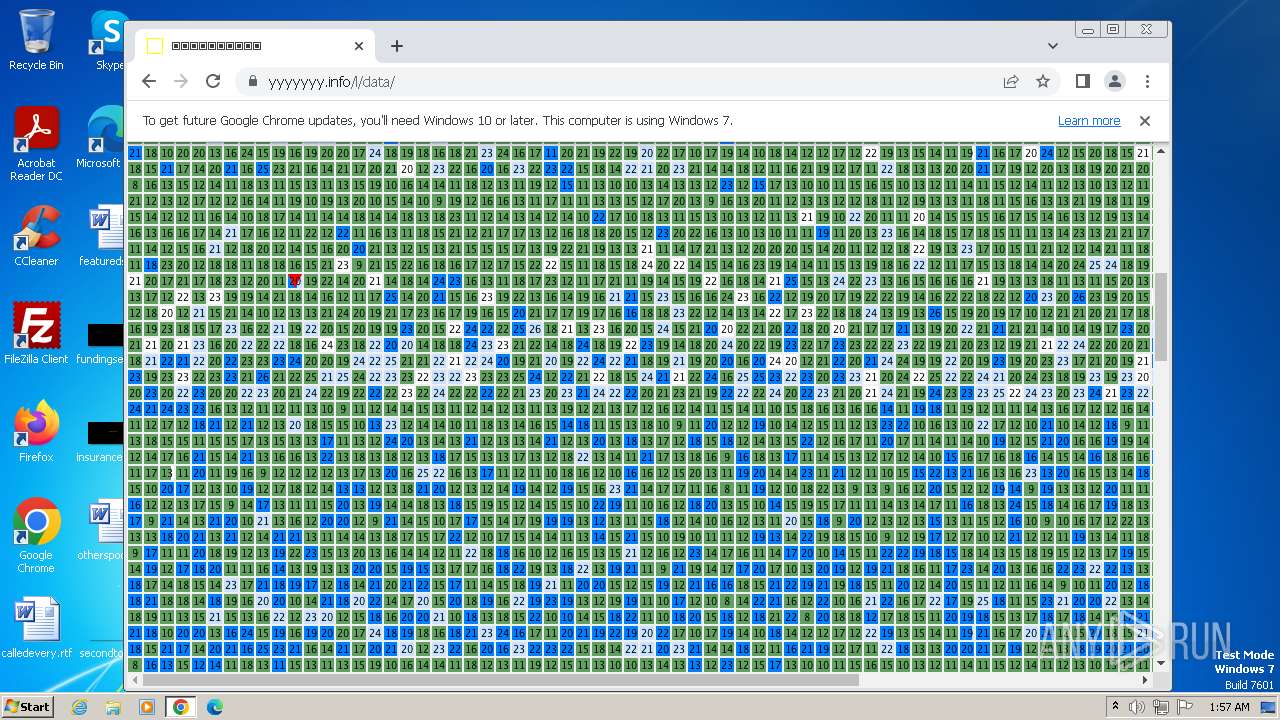The width and height of the screenshot is (1280, 720).
Task: Select the calledevery.rtf document icon
Action: 36,628
